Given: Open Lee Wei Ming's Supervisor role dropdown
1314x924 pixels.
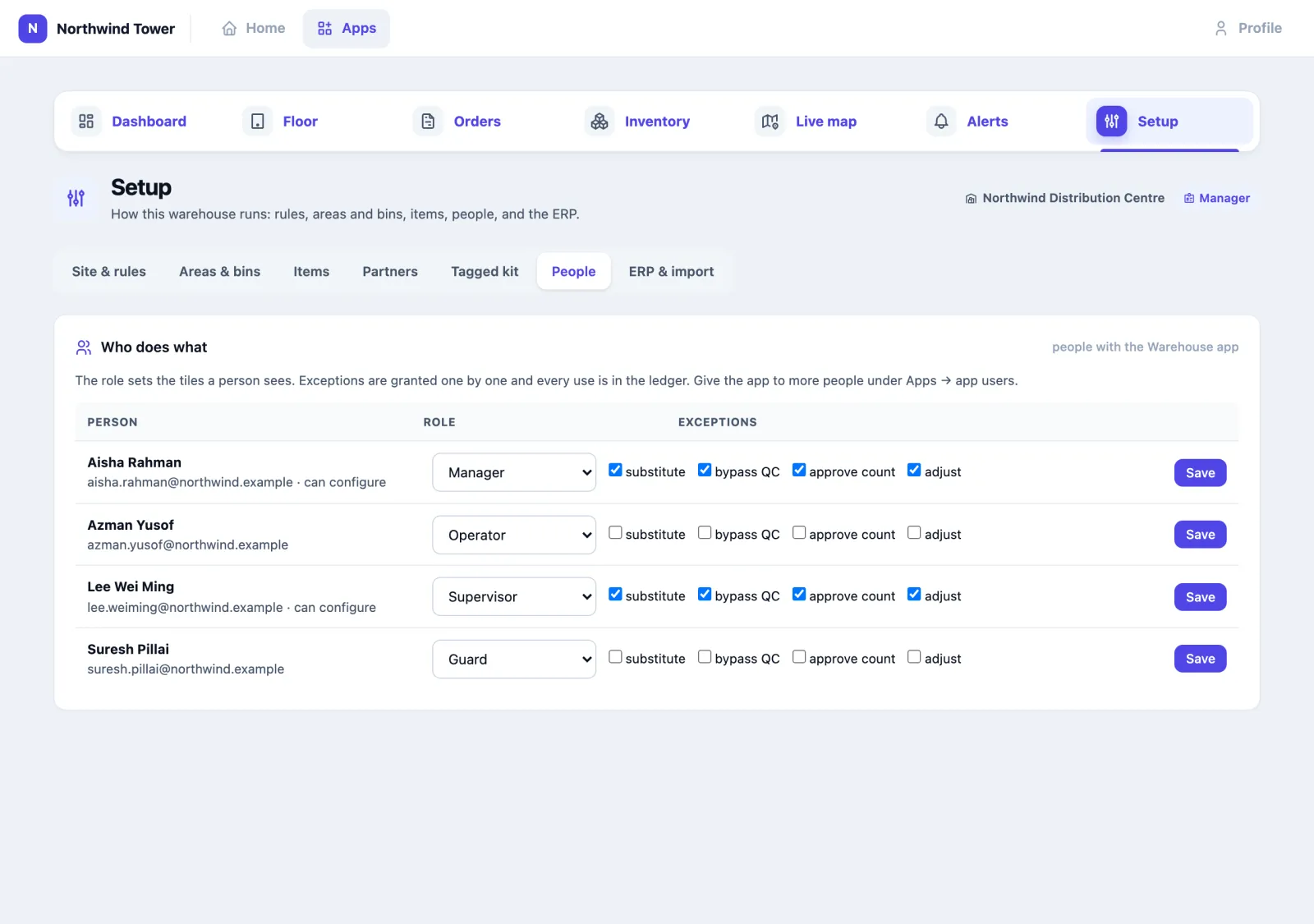Looking at the screenshot, I should coord(514,596).
